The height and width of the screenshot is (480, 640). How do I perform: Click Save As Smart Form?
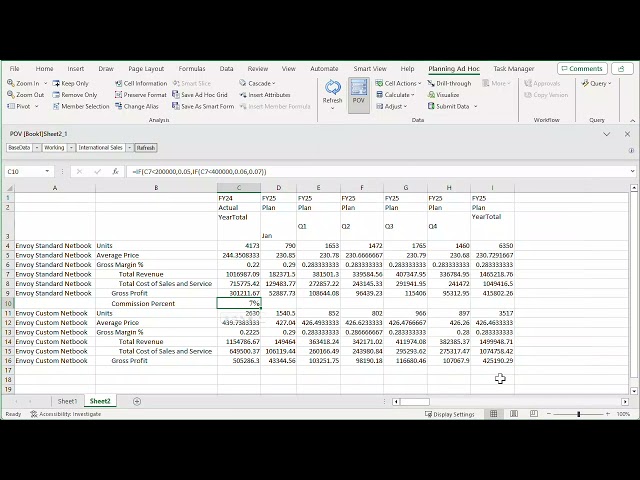coord(203,106)
